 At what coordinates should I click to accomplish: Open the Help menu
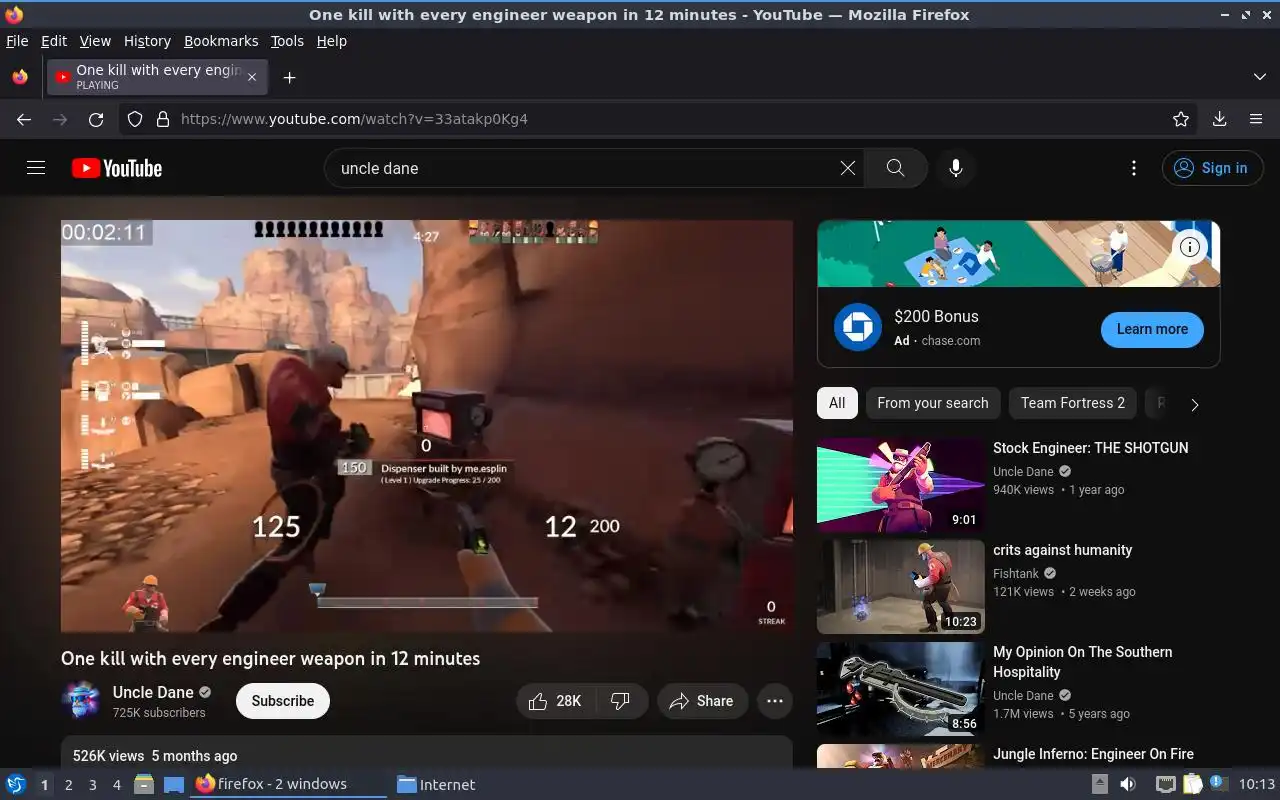(x=332, y=41)
